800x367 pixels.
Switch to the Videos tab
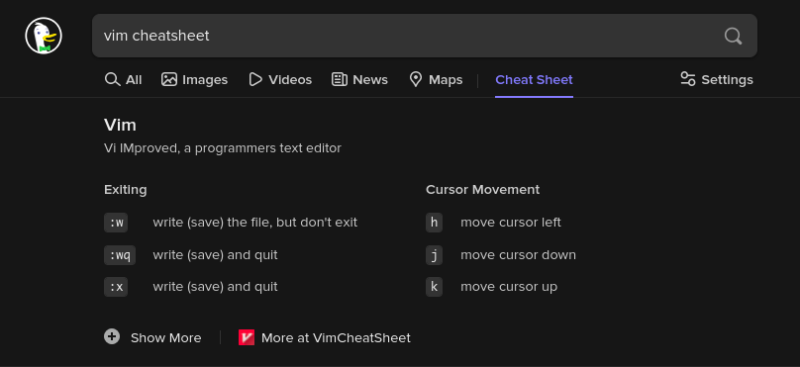[x=280, y=80]
